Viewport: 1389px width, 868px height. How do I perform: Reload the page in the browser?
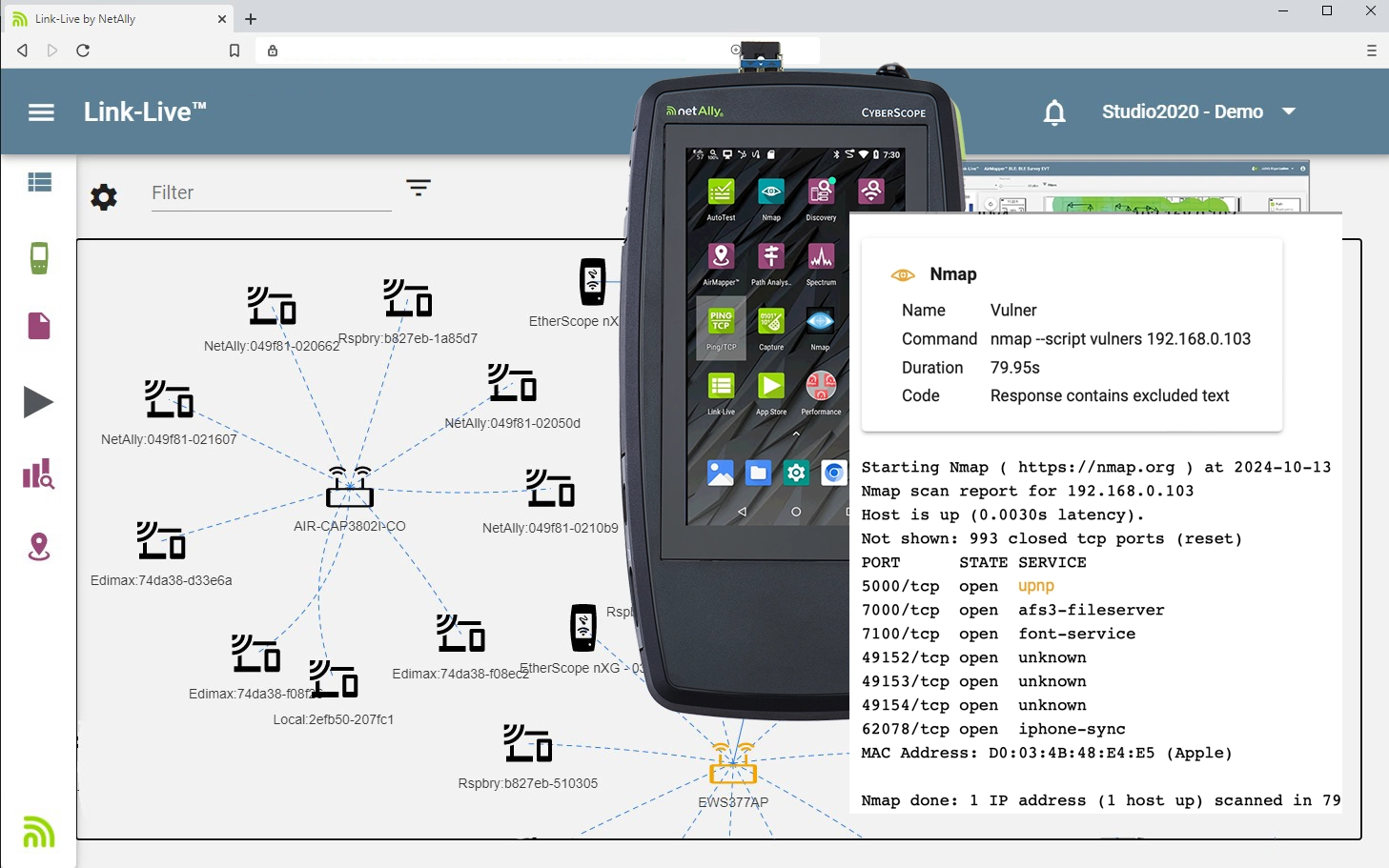pos(83,50)
